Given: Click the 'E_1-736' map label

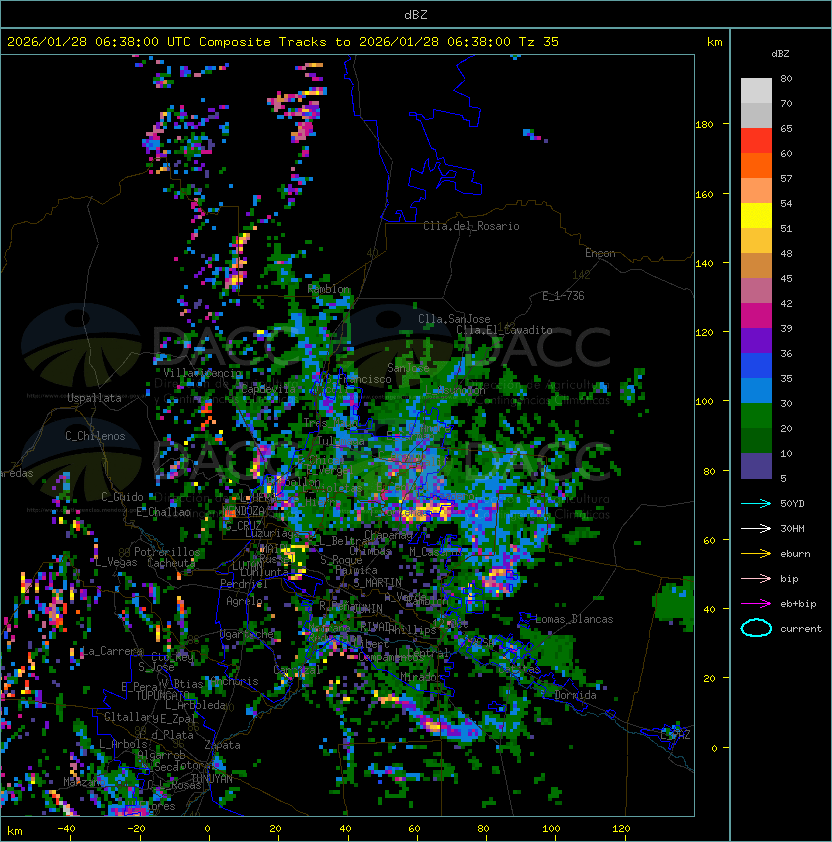Looking at the screenshot, I should click(x=563, y=296).
